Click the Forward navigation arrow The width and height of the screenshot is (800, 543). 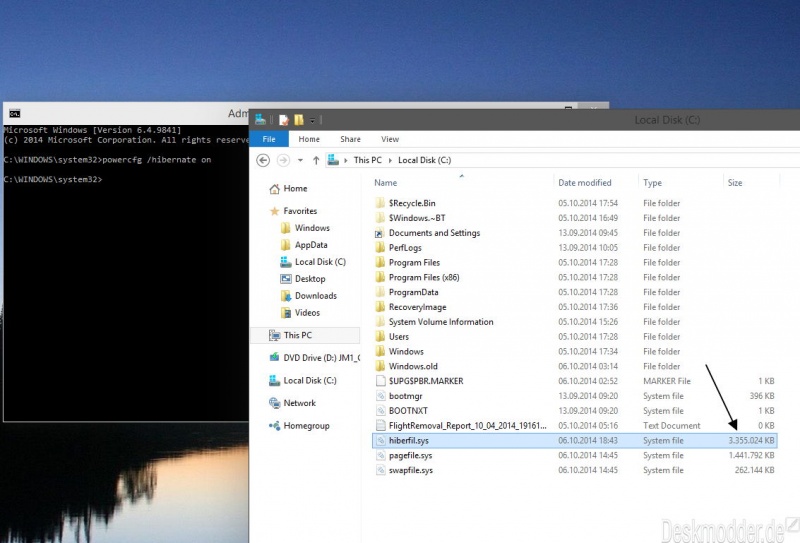(x=283, y=160)
